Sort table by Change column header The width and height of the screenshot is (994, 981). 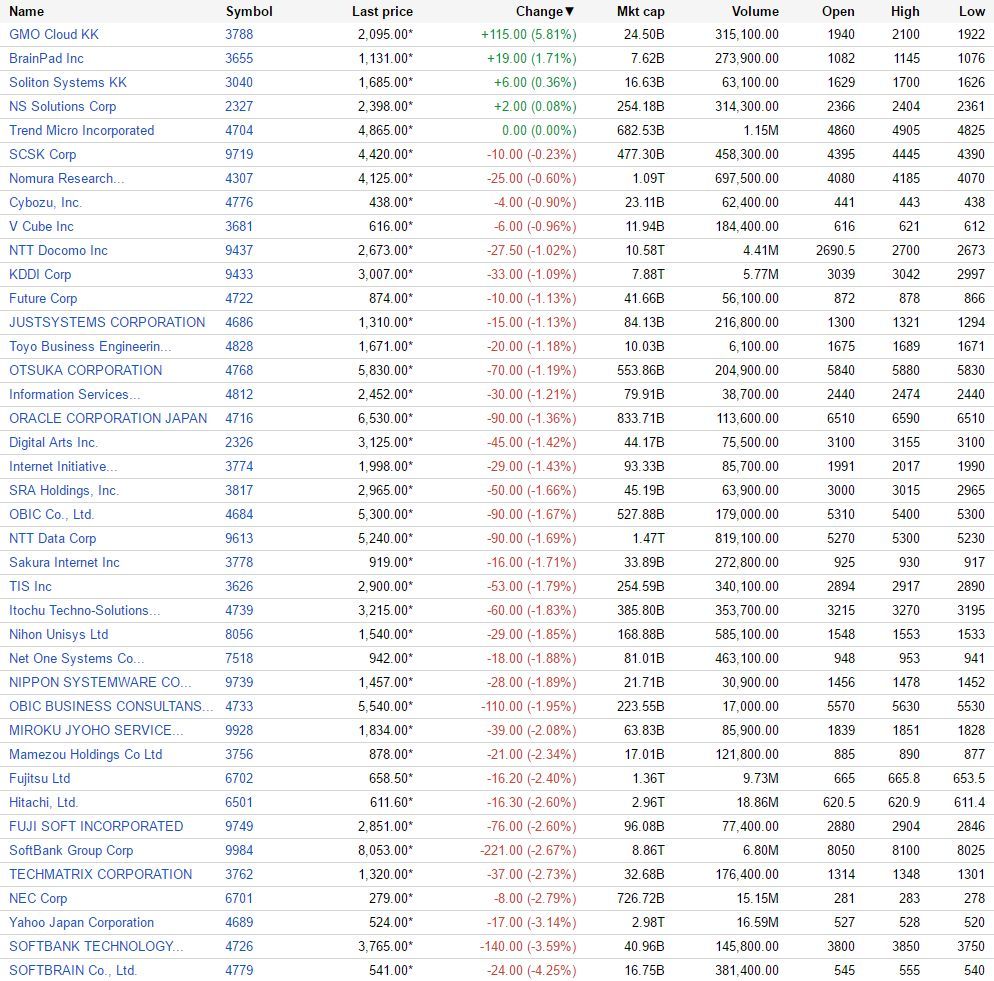click(545, 11)
